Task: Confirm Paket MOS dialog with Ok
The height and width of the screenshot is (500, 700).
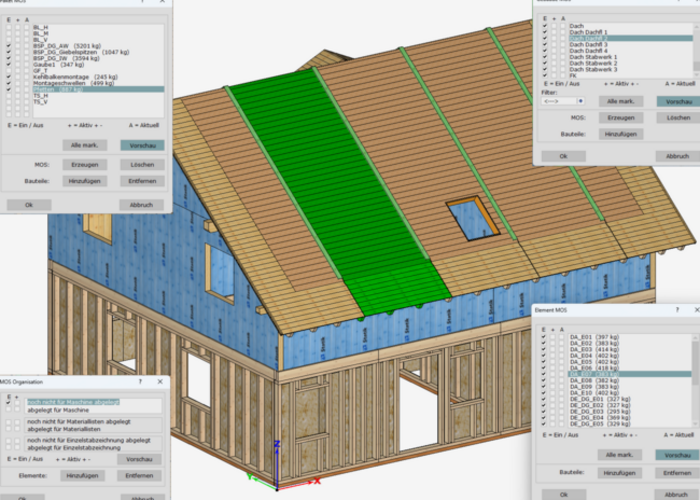Action: [29, 205]
